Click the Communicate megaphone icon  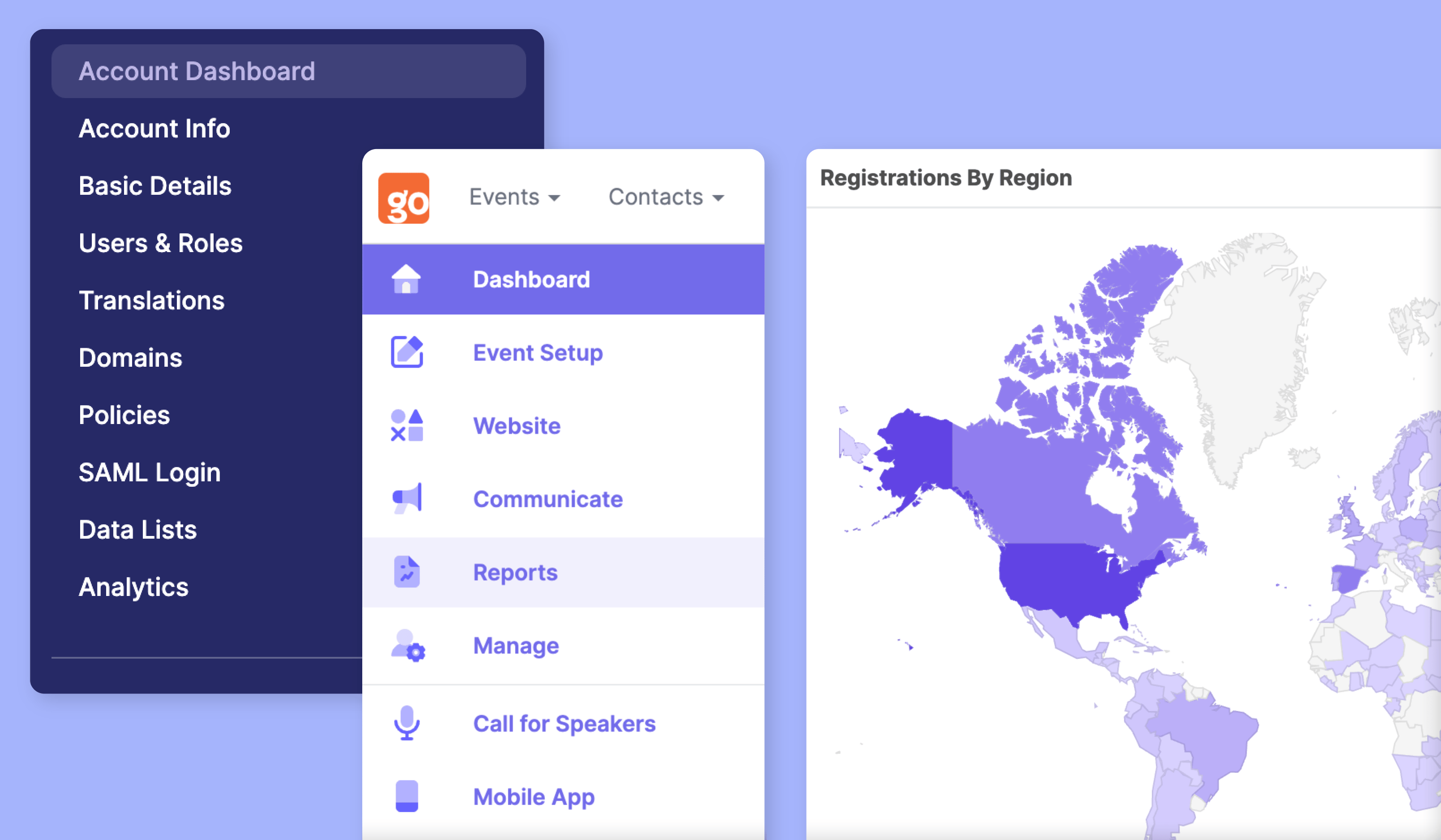(407, 498)
